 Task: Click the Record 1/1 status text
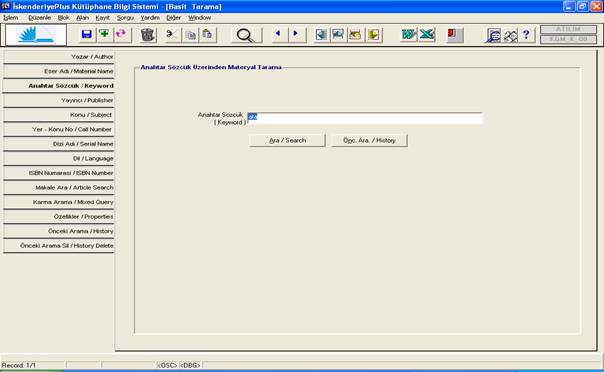[x=18, y=365]
